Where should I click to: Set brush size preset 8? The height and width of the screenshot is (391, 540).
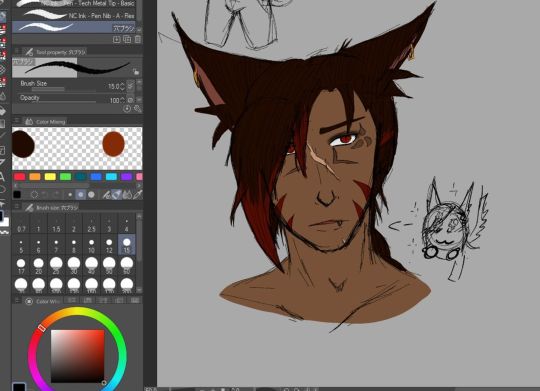(x=74, y=245)
